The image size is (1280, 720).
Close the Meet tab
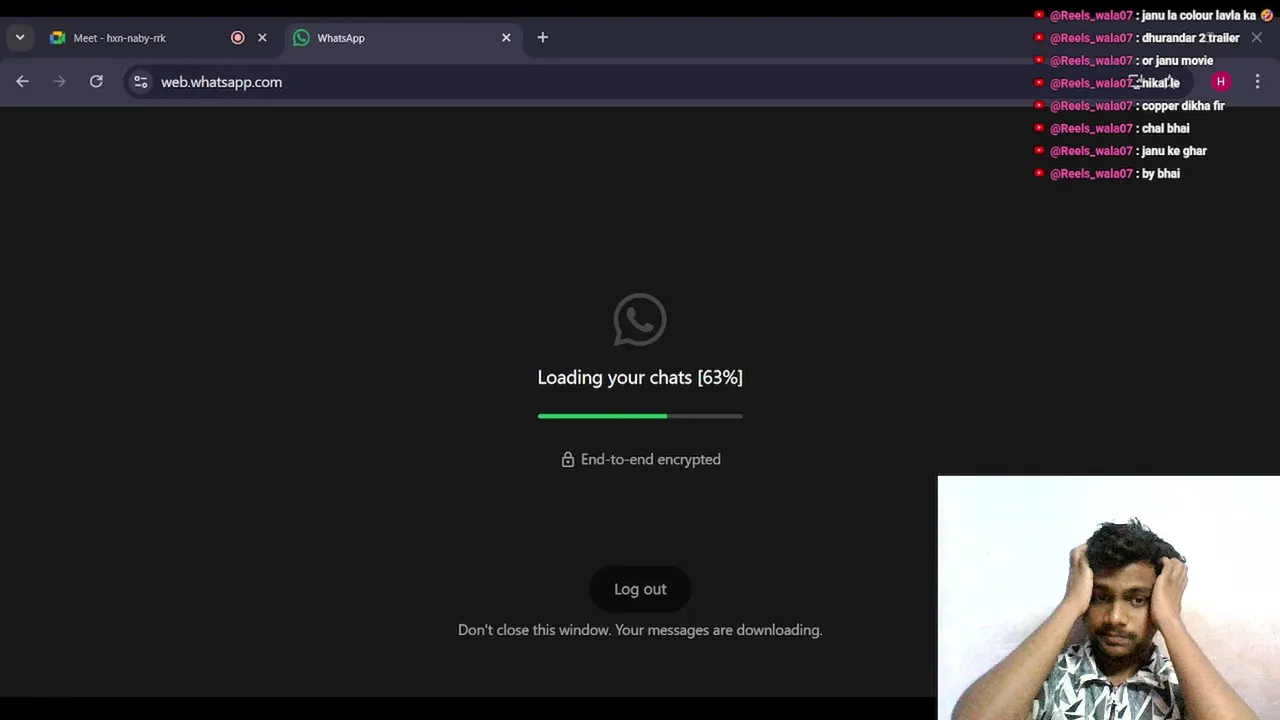point(262,38)
